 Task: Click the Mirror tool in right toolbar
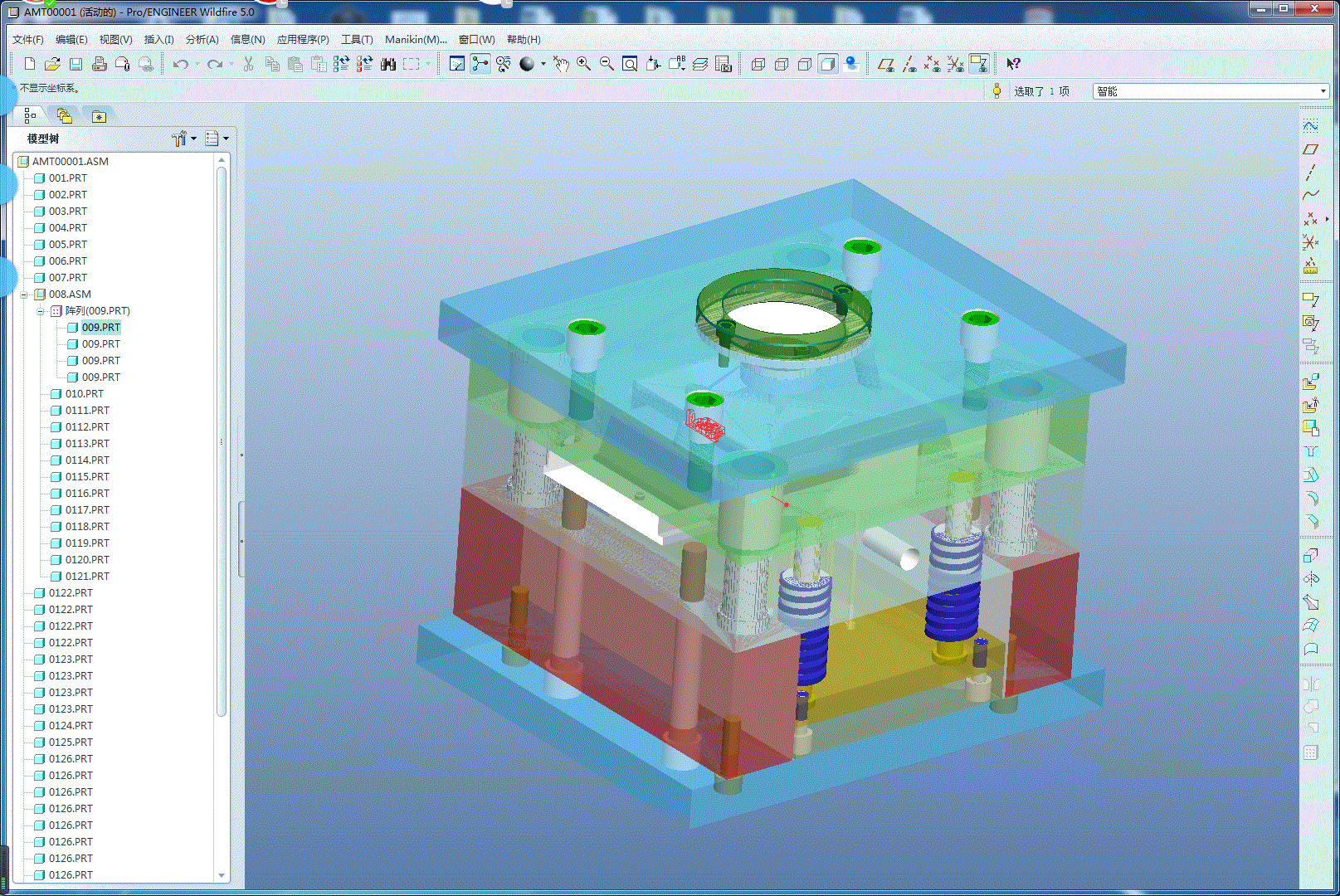pos(1310,684)
